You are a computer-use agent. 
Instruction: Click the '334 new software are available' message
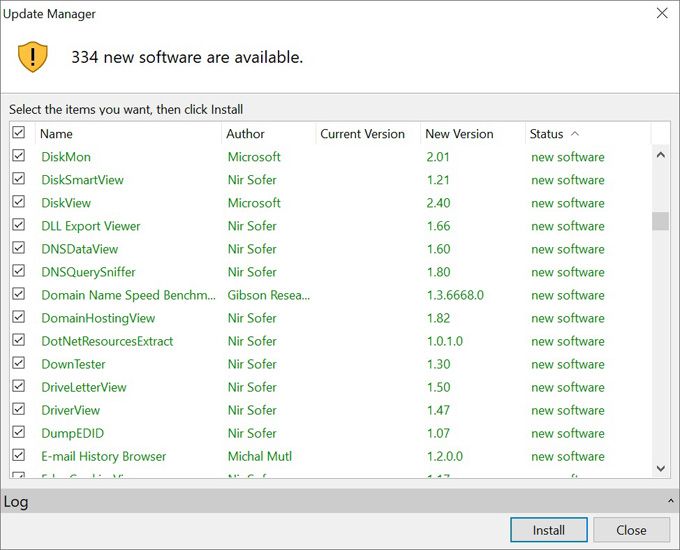click(187, 57)
